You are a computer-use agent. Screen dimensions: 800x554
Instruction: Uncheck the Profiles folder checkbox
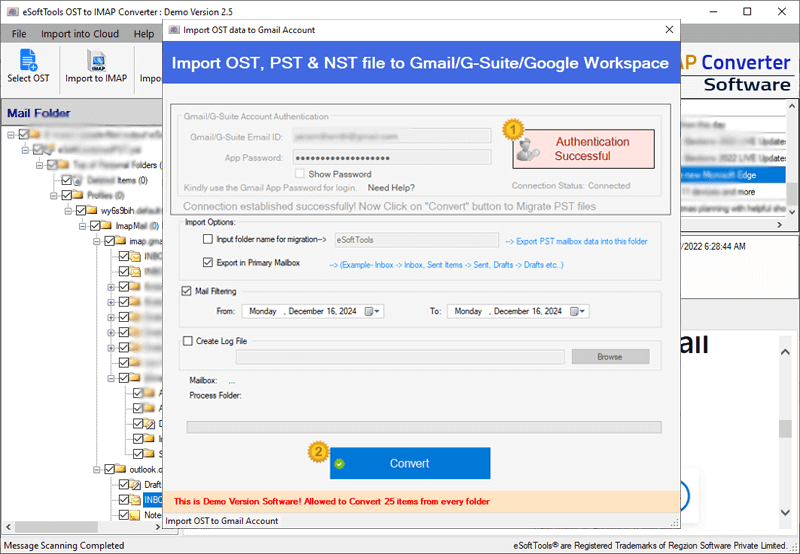point(66,195)
